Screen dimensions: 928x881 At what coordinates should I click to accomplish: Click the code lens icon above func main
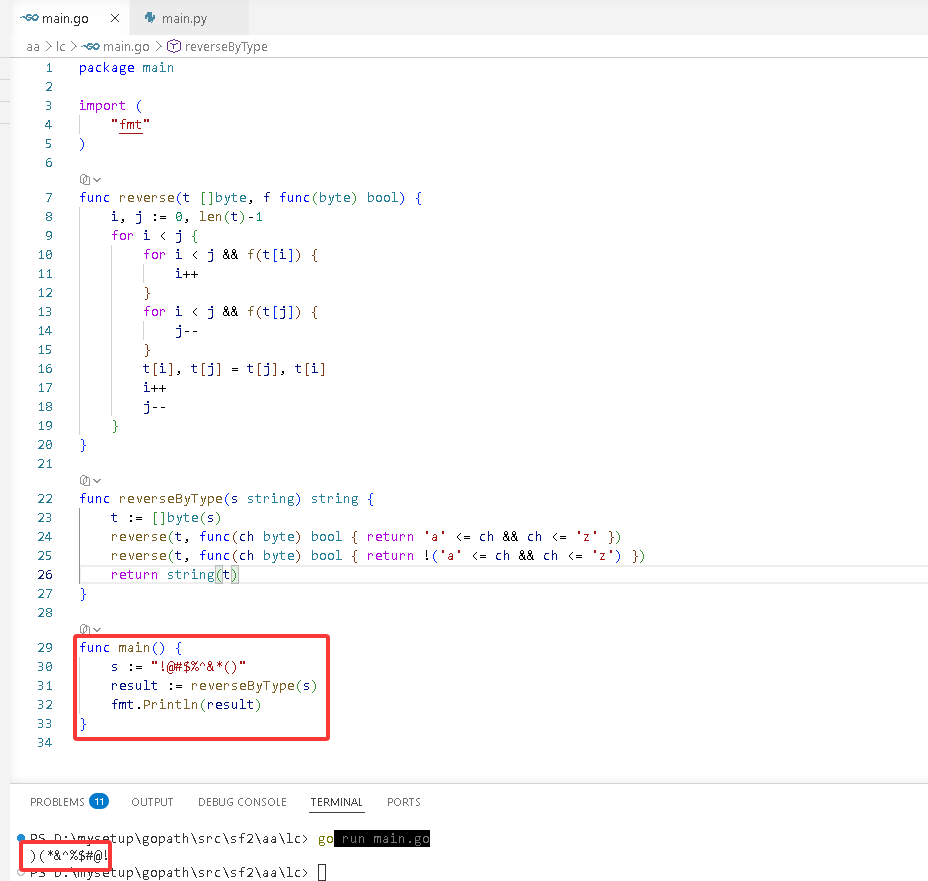[x=85, y=629]
